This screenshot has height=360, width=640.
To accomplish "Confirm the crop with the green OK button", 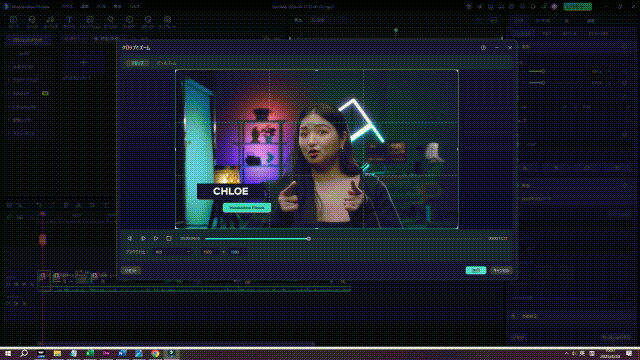I will click(x=476, y=270).
